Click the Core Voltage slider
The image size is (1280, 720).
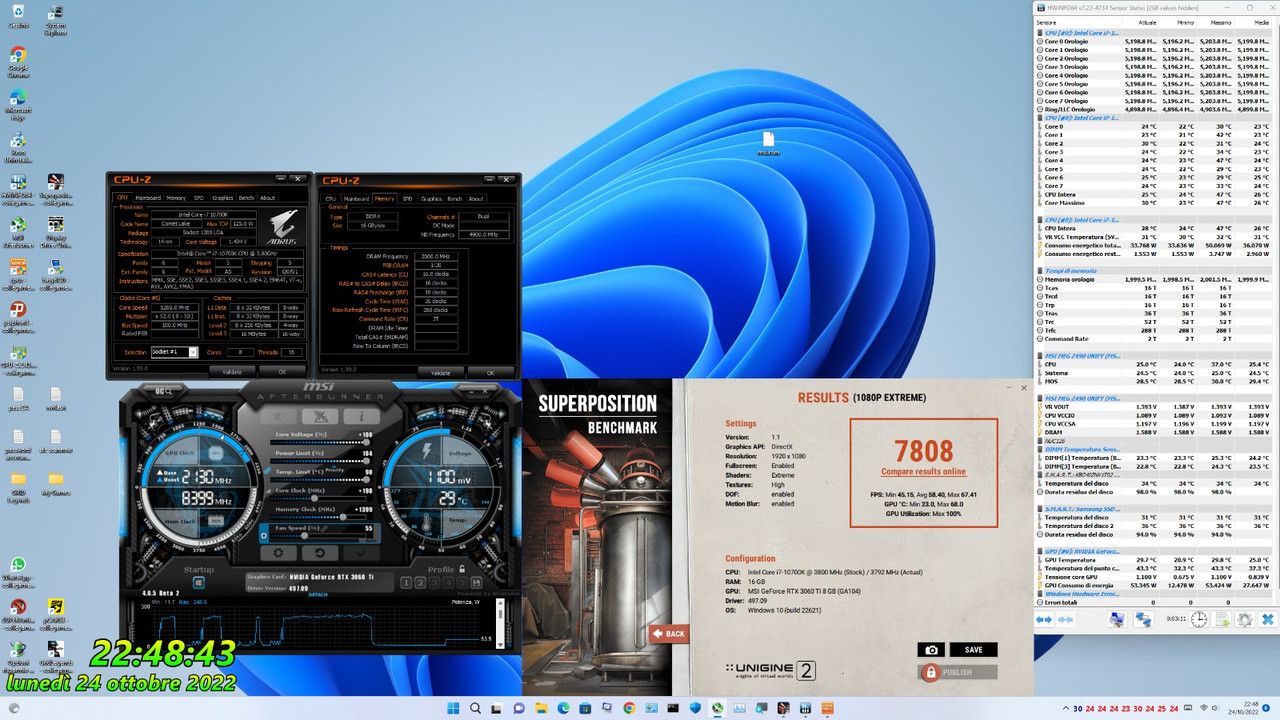(x=320, y=442)
